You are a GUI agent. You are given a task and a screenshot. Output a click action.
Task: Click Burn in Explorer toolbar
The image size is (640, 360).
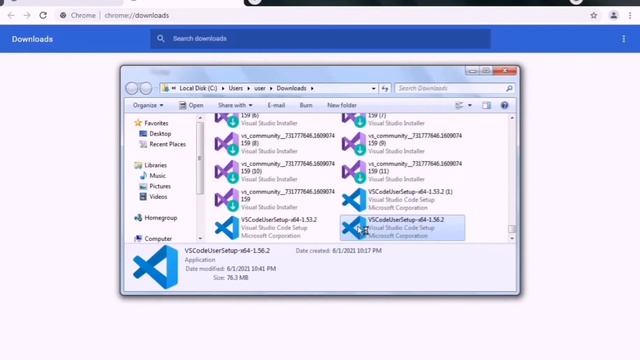click(306, 105)
